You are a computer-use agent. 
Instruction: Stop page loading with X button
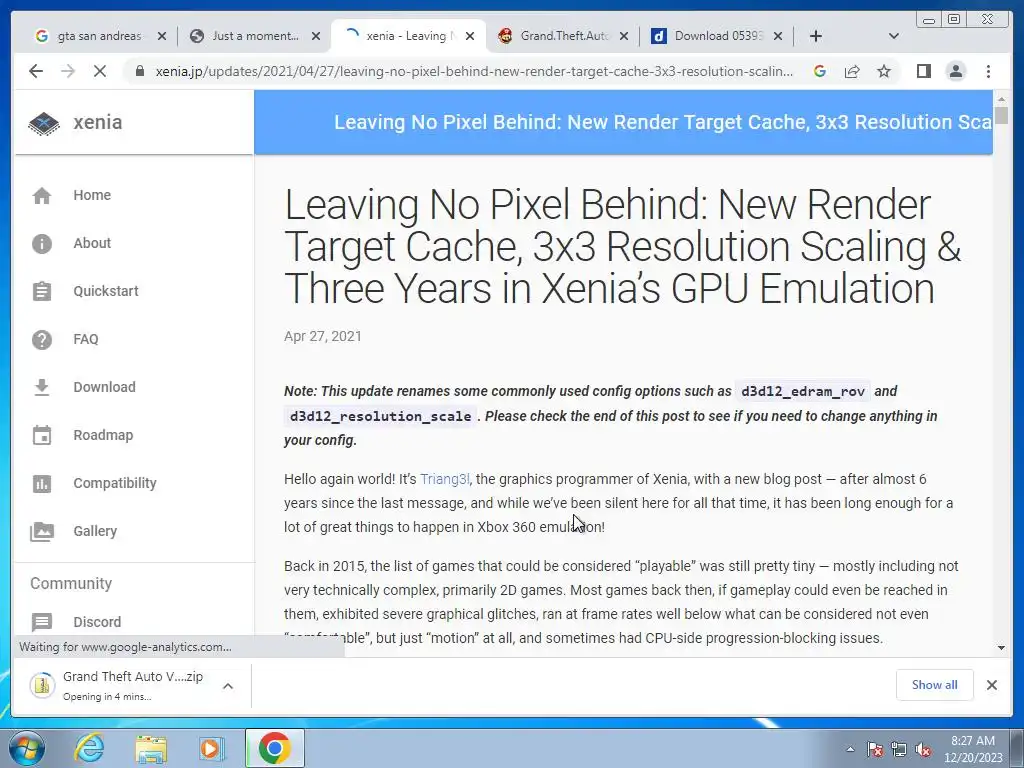pyautogui.click(x=100, y=71)
